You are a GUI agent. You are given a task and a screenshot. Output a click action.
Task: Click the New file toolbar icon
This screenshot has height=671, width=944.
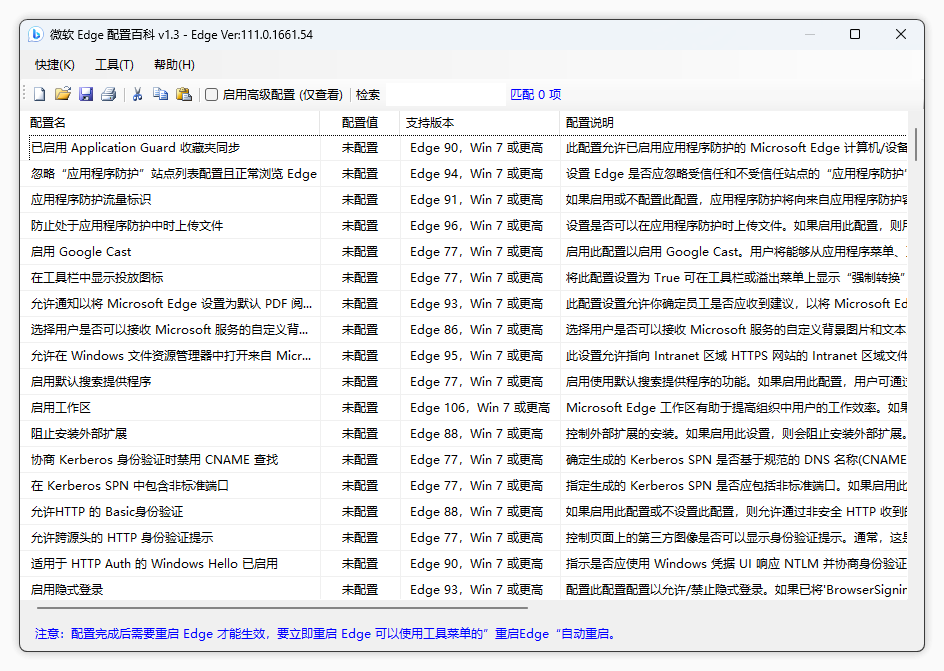tap(40, 95)
